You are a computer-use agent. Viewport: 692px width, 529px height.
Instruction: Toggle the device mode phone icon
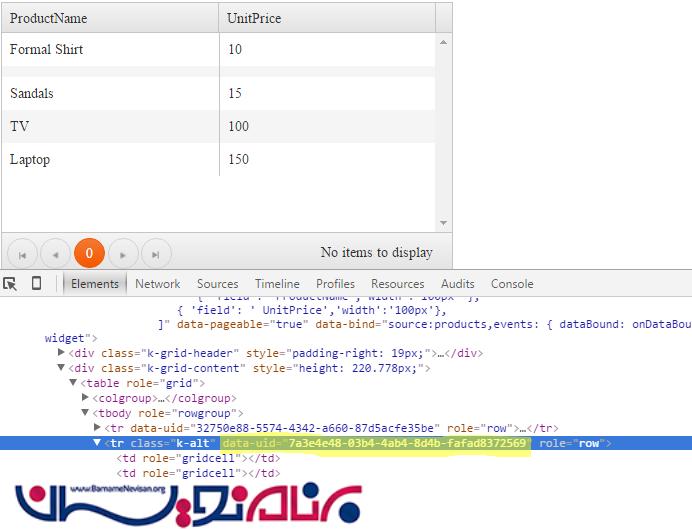pos(37,284)
